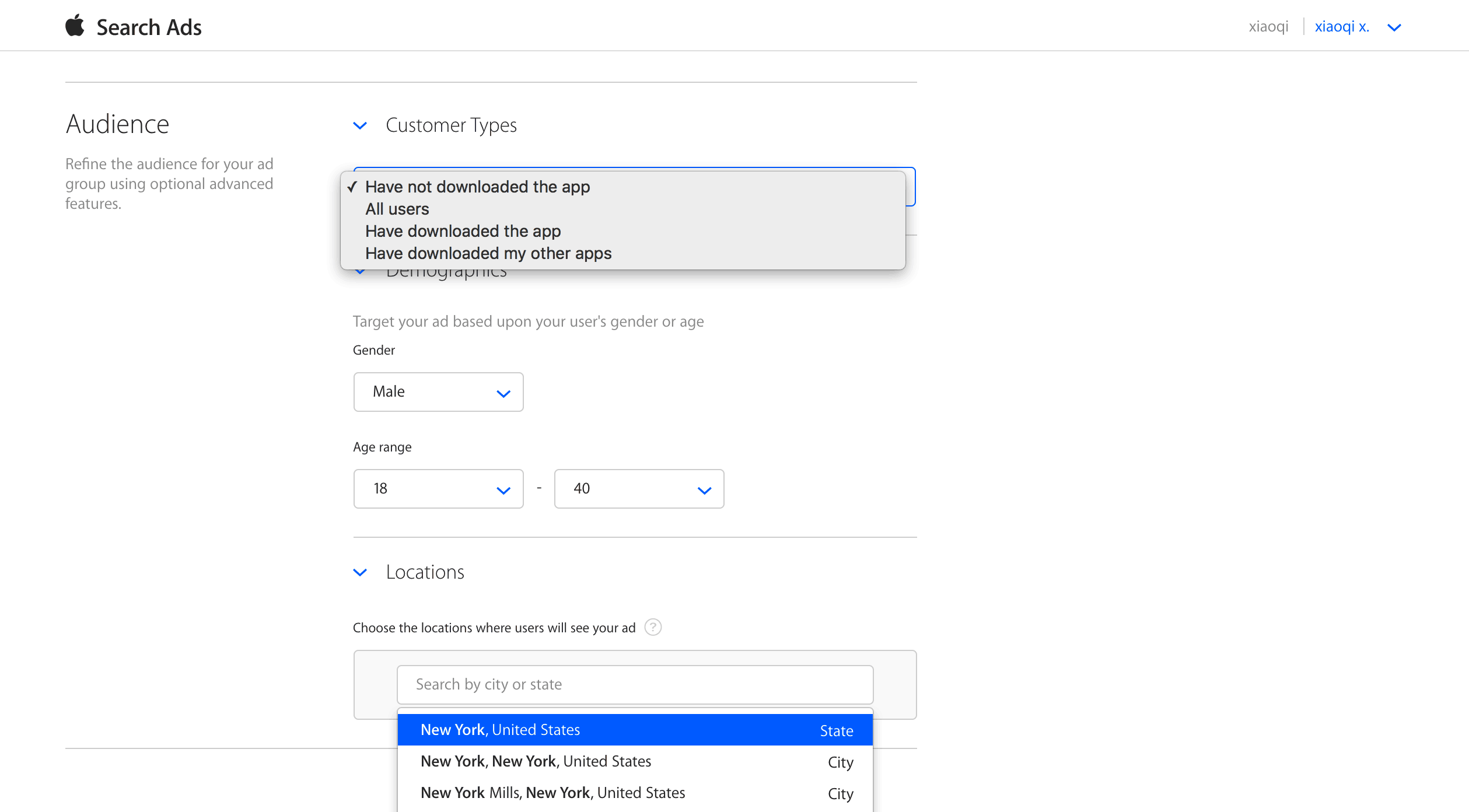
Task: Collapse the Locations section chevron
Action: tap(360, 572)
